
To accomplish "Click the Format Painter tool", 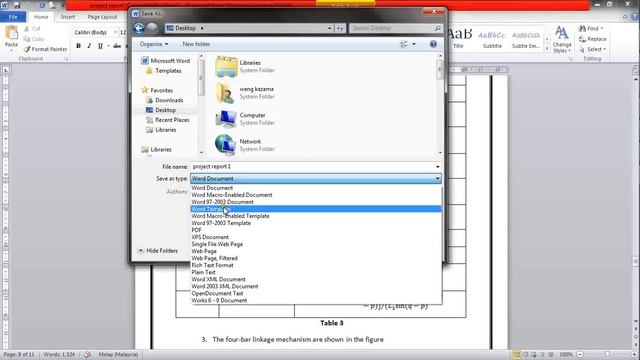I will [45, 49].
